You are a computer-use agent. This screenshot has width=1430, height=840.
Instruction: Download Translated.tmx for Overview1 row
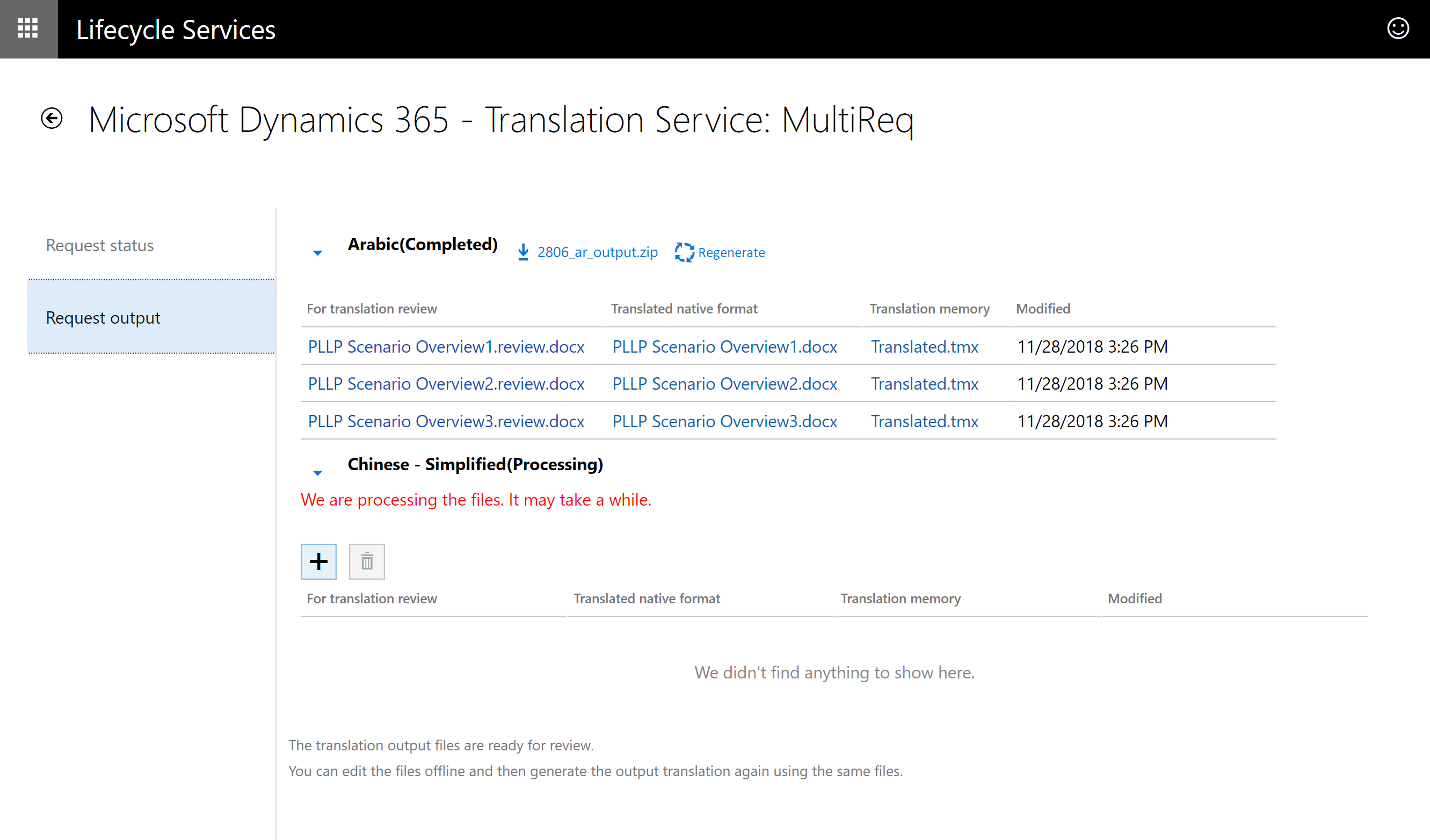point(924,347)
